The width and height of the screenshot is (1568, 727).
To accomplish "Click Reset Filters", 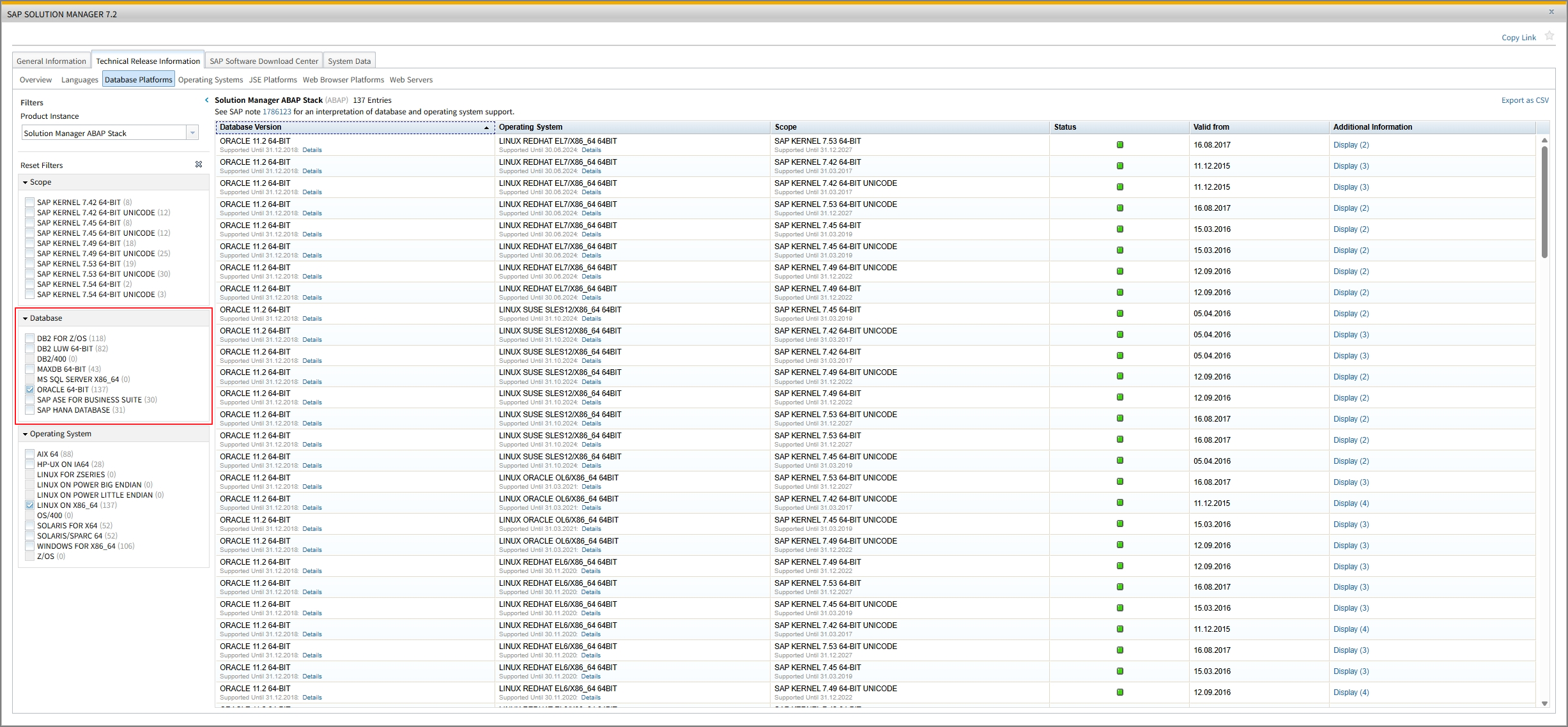I will pyautogui.click(x=42, y=165).
